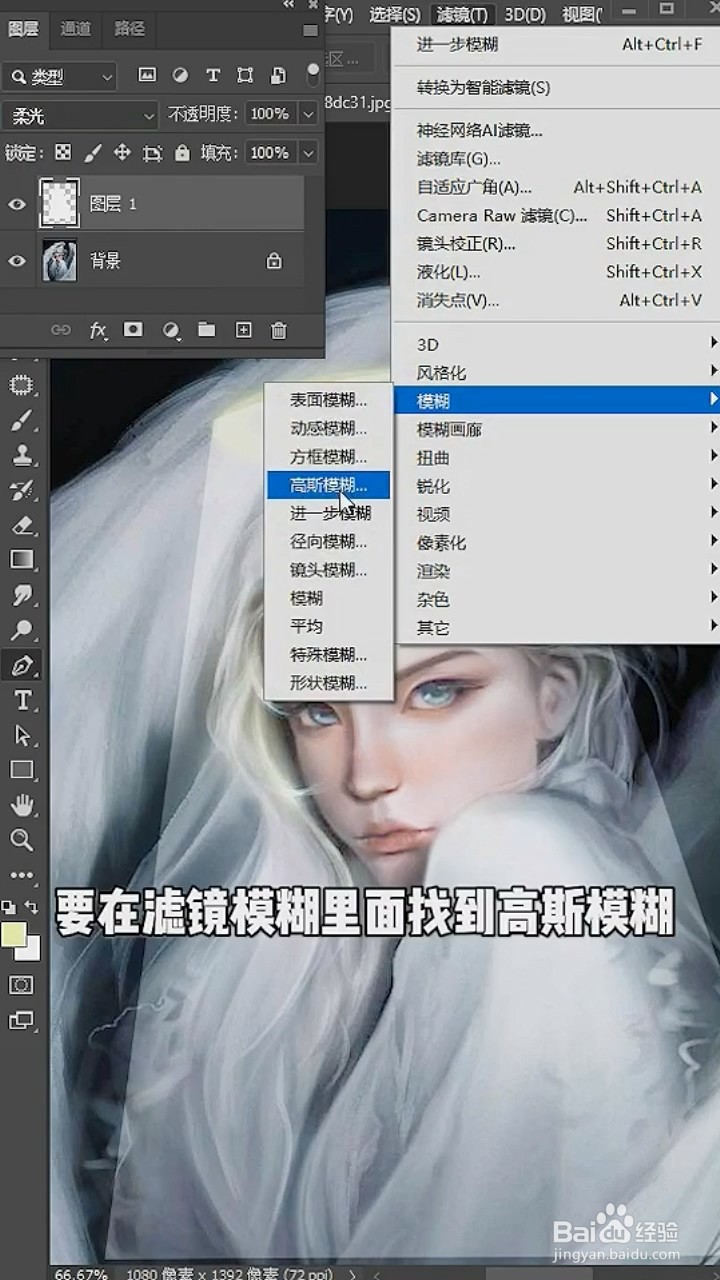Screen dimensions: 720x1280
Task: Select the Zoom magnifier tool
Action: click(22, 840)
